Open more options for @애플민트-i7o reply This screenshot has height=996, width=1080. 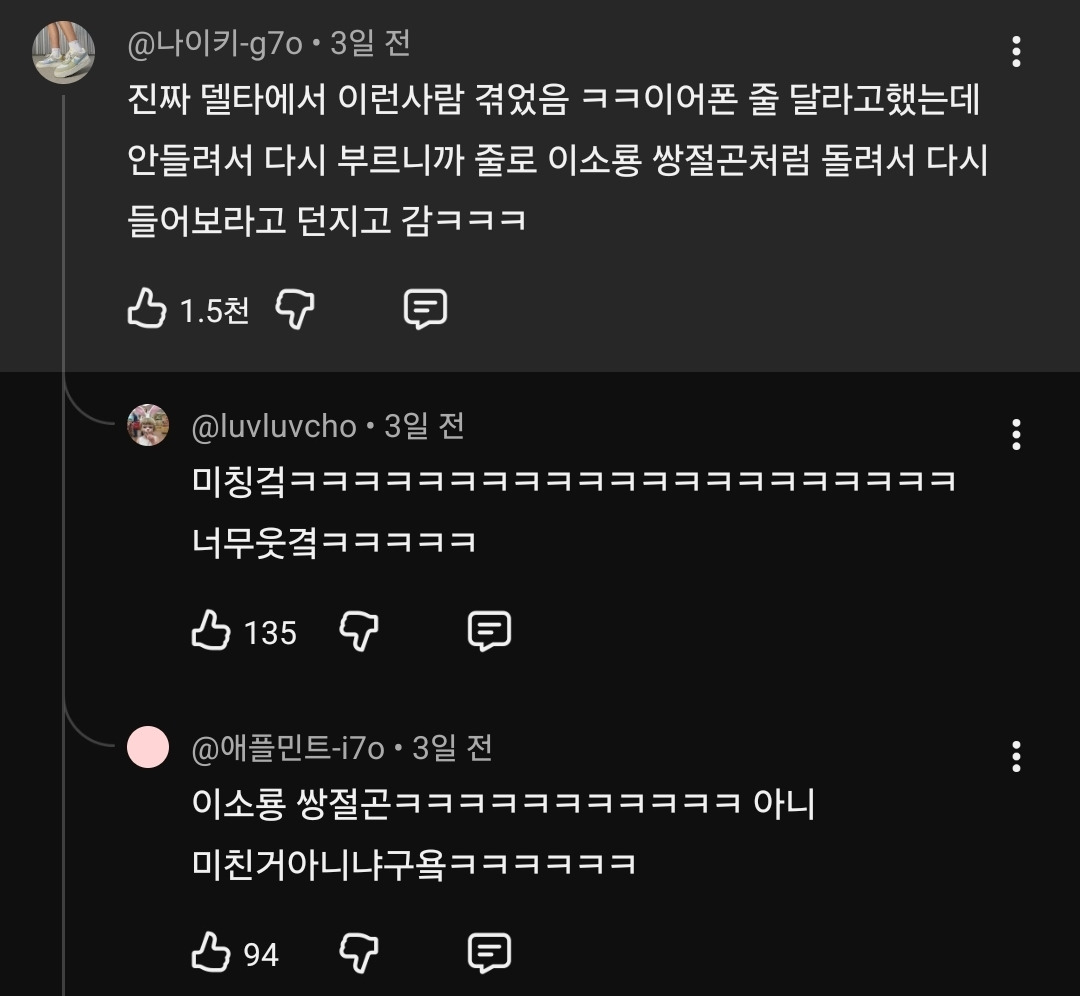[1016, 756]
